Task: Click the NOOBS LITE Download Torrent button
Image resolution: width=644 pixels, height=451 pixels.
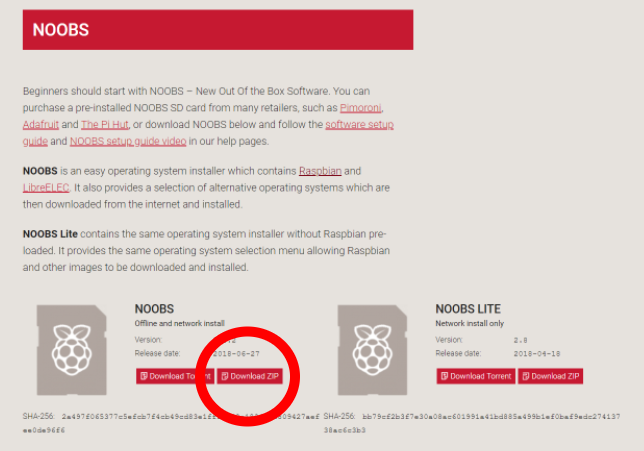Action: coord(476,376)
